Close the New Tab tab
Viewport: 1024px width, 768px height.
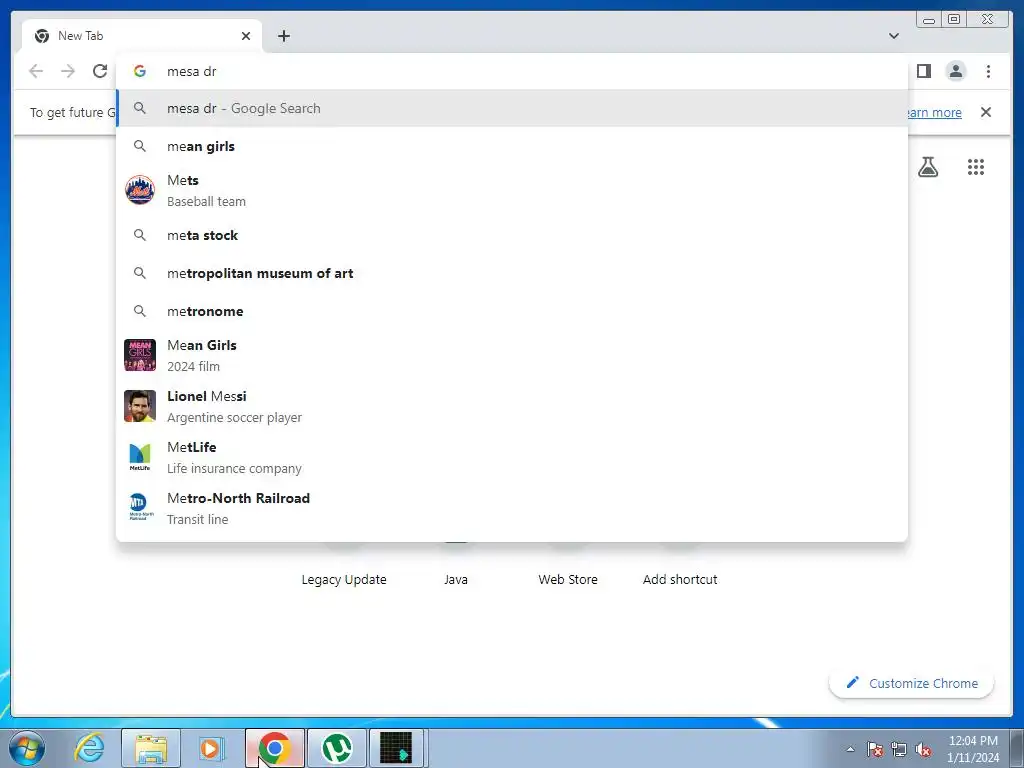click(x=246, y=36)
